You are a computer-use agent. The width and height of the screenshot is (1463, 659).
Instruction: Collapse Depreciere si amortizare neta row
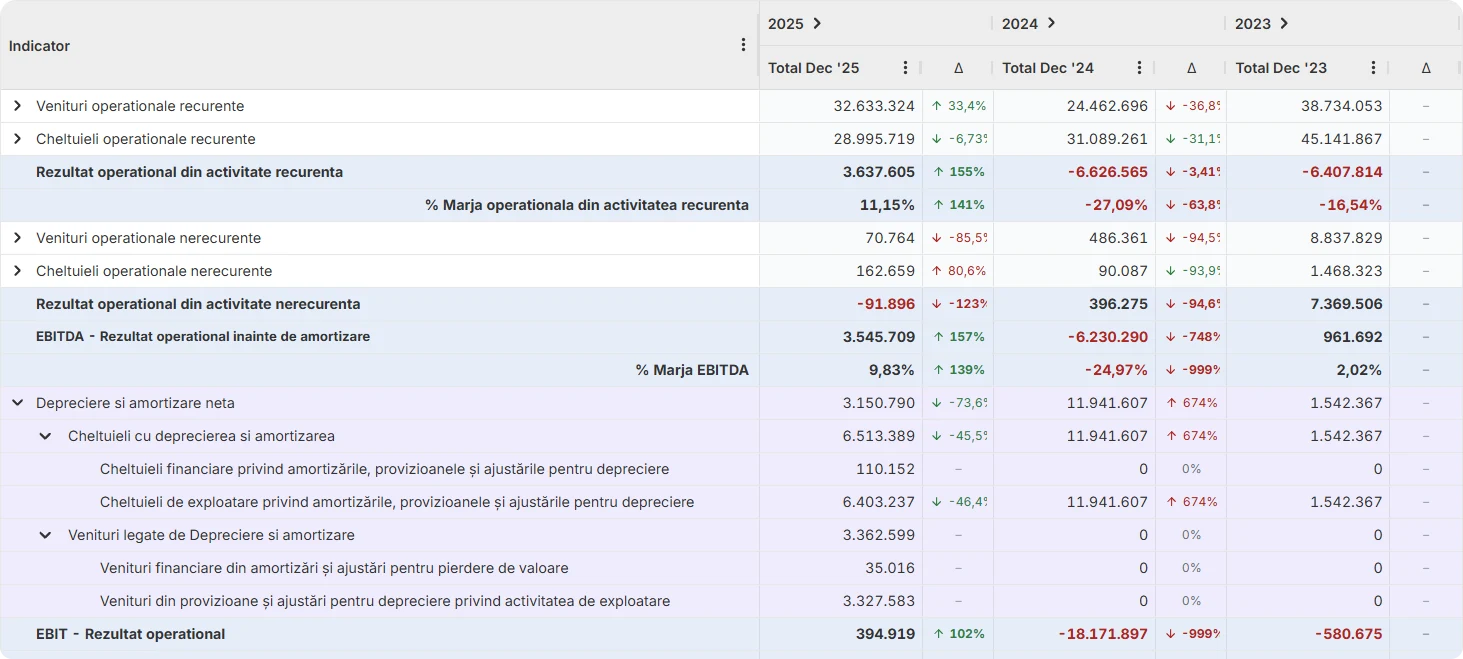coord(17,403)
